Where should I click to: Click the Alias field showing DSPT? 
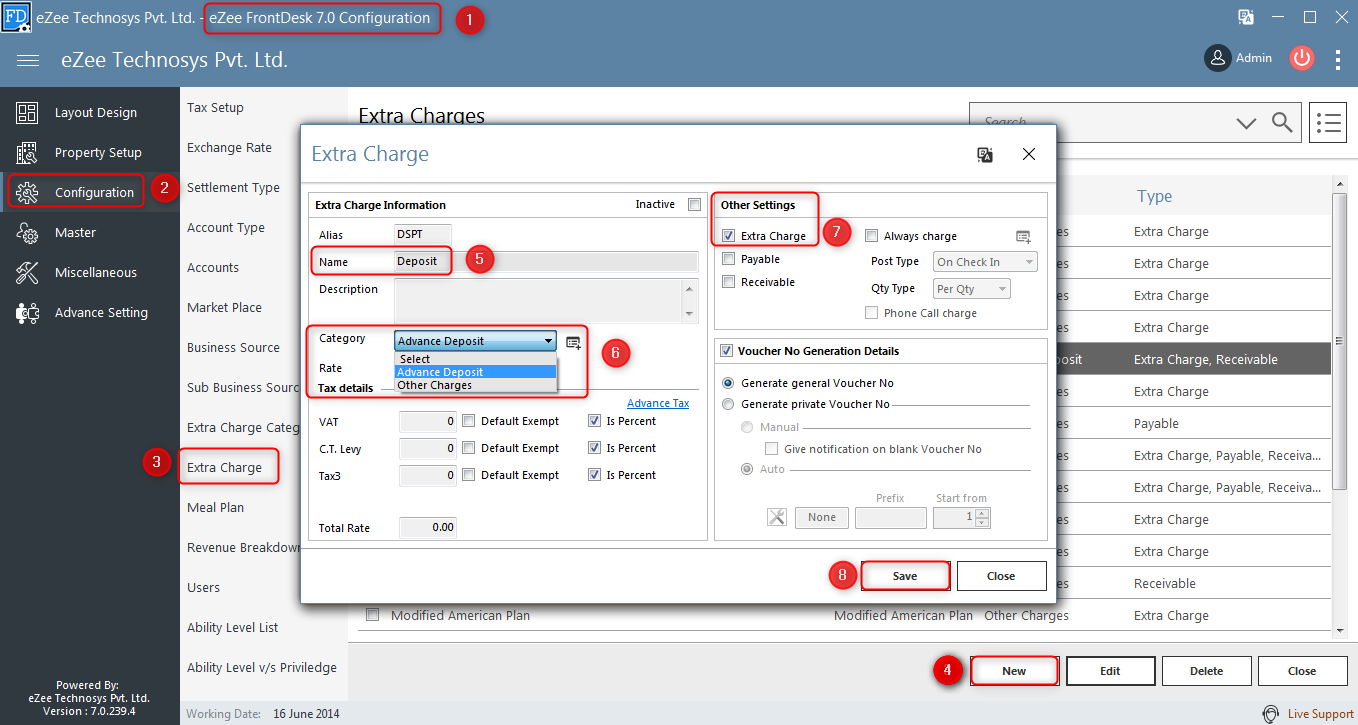tap(423, 235)
